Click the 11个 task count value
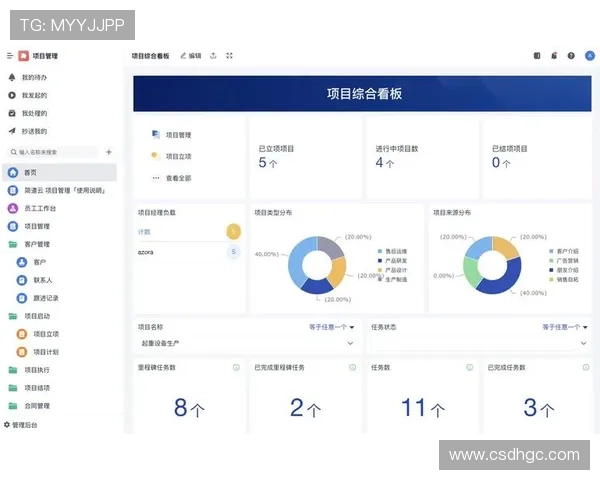 point(423,408)
